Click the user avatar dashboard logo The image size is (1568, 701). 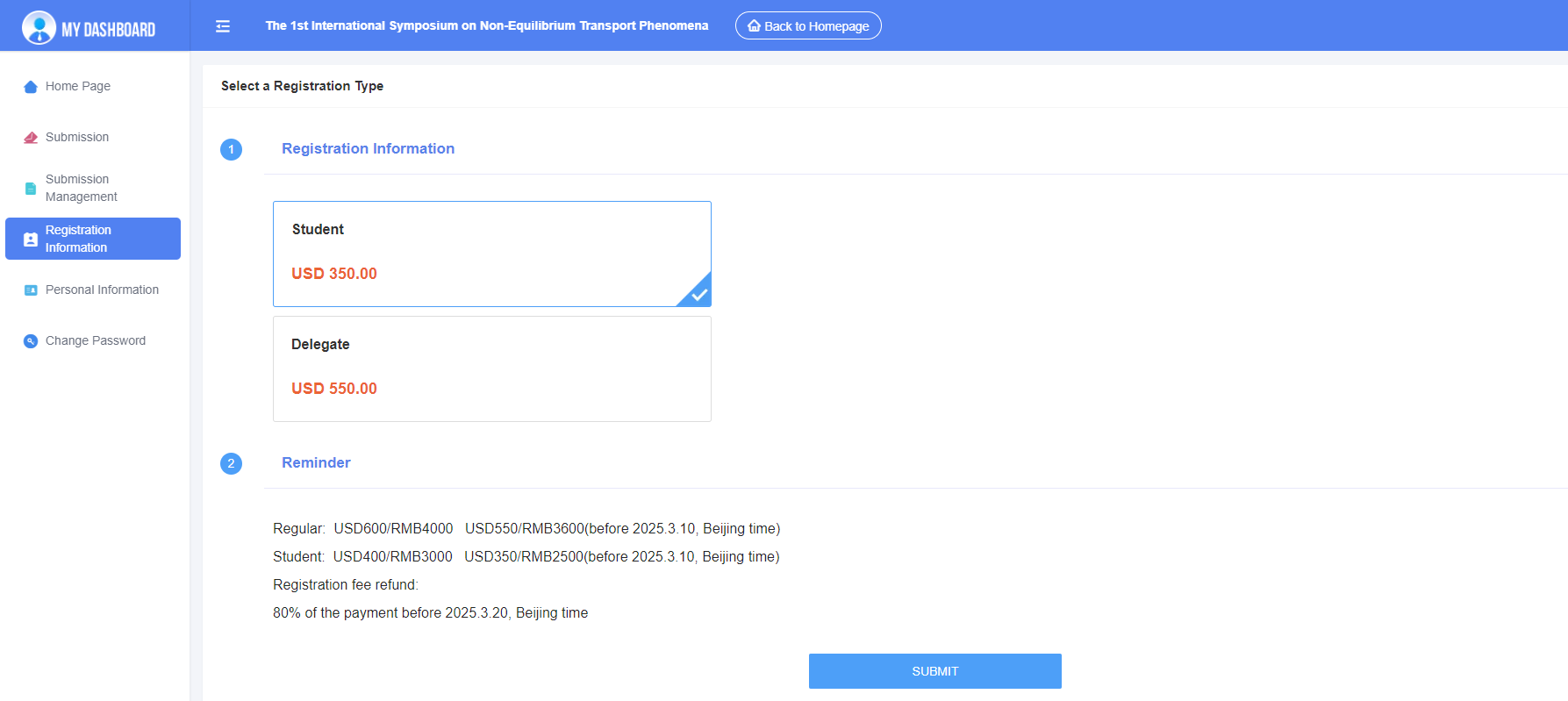point(39,27)
